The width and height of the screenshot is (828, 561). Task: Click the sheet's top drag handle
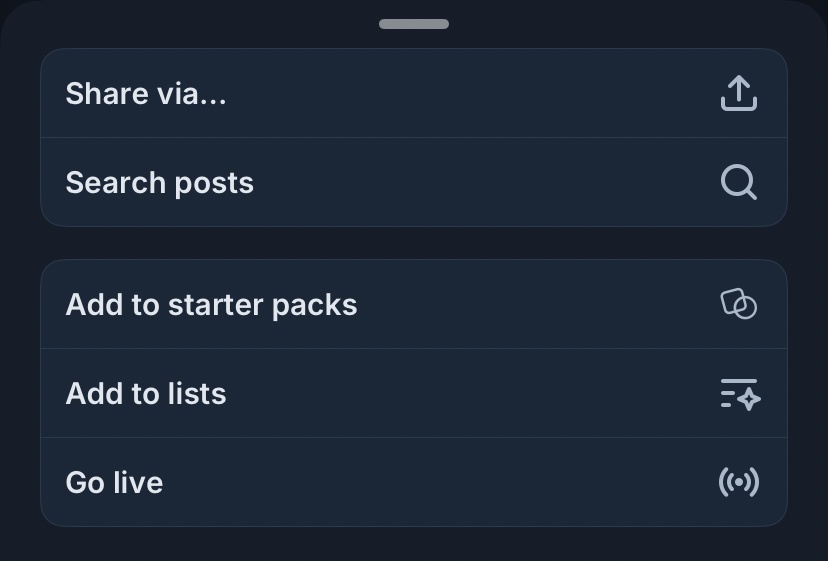tap(414, 24)
